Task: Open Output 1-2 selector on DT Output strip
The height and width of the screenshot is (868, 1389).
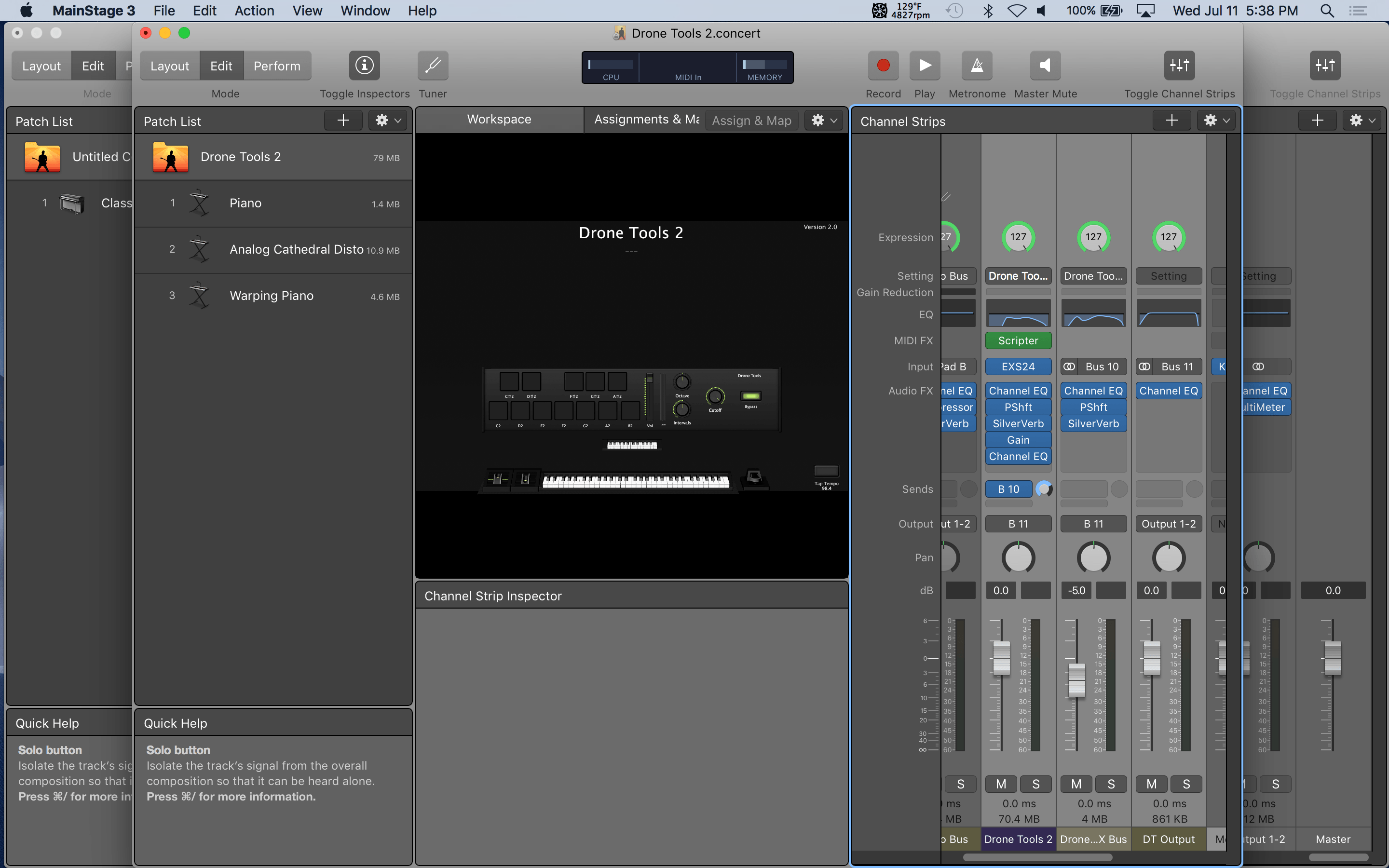Action: tap(1169, 524)
